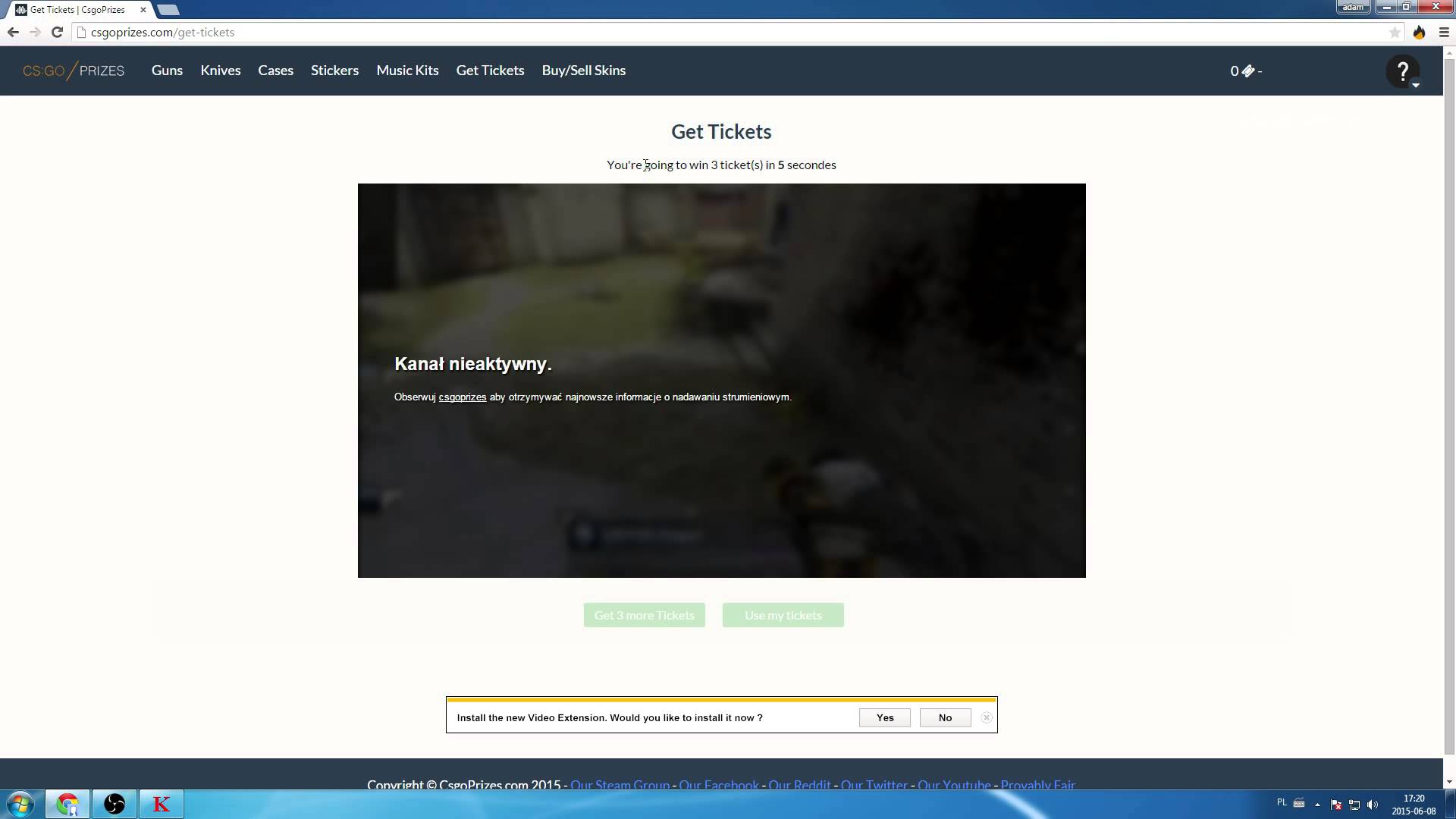Click the taskbar clock and date
Viewport: 1456px width, 819px height.
1414,805
